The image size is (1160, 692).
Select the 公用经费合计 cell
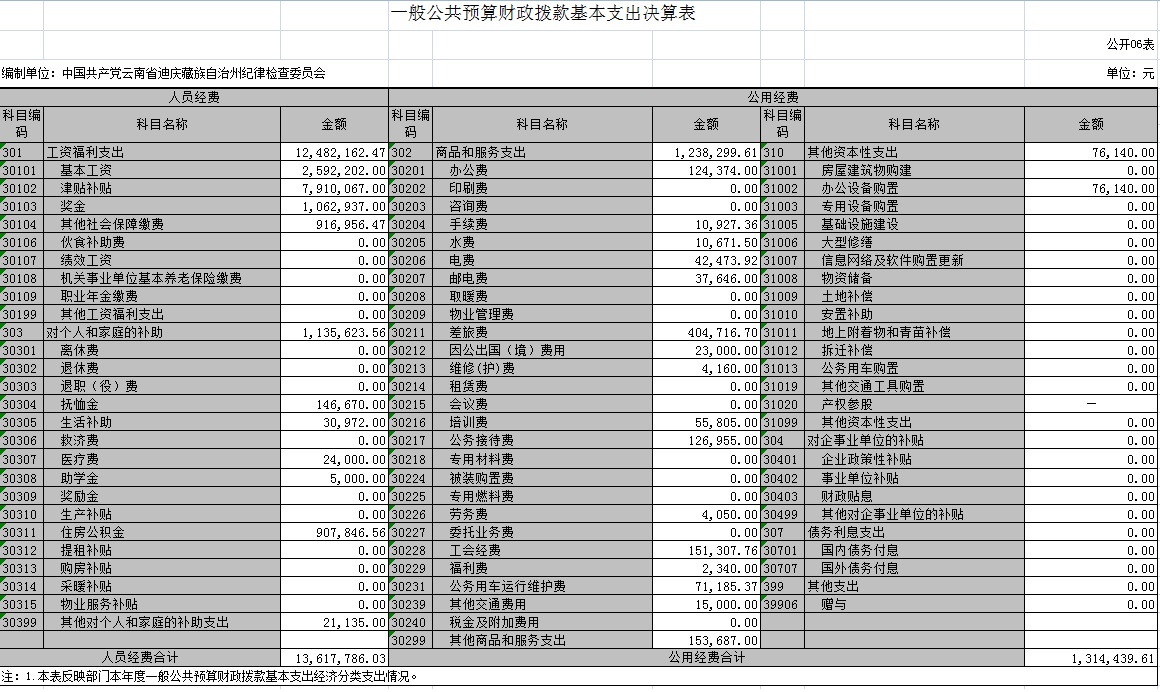[707, 657]
